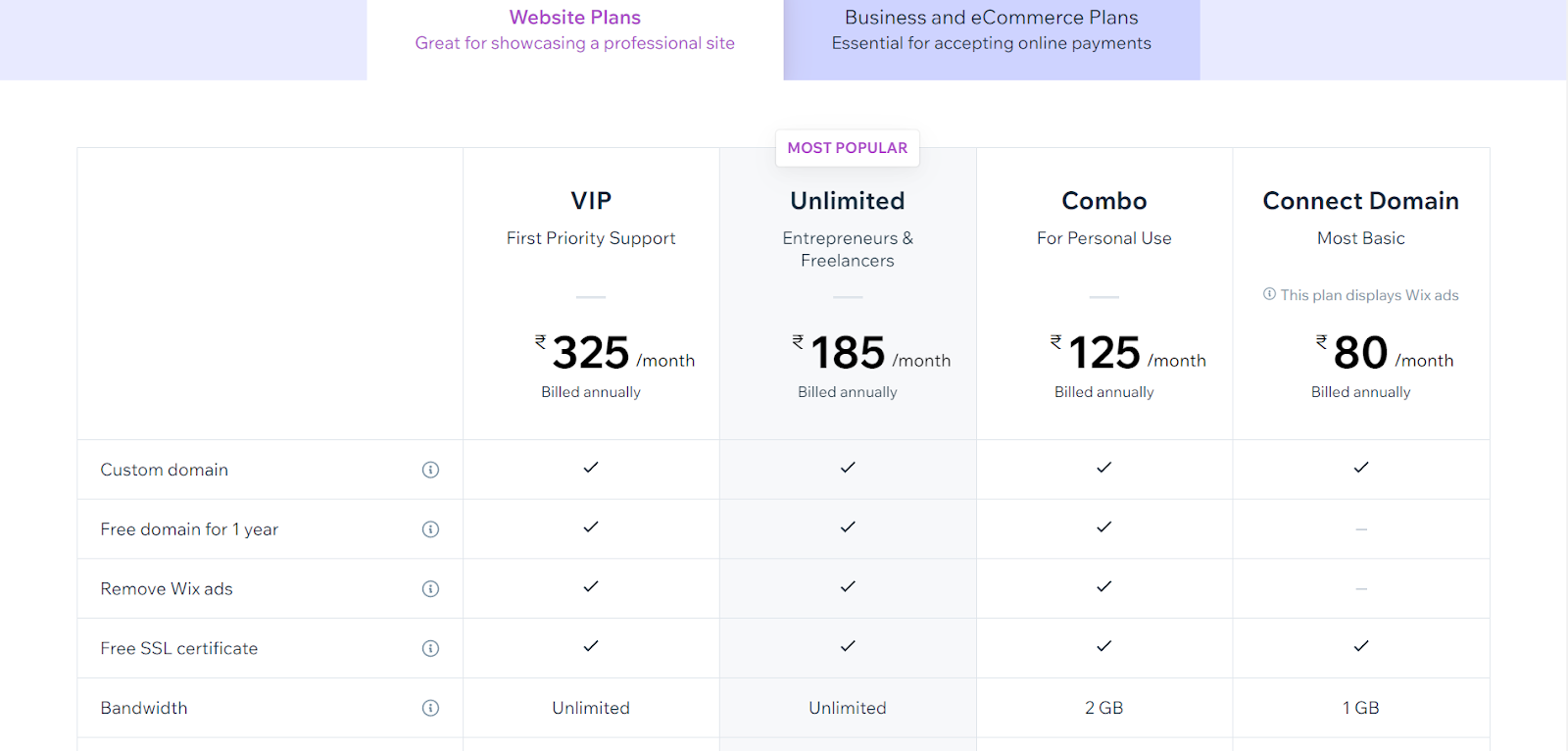This screenshot has width=1568, height=751.
Task: Choose the Combo plan heading
Action: pos(1104,201)
